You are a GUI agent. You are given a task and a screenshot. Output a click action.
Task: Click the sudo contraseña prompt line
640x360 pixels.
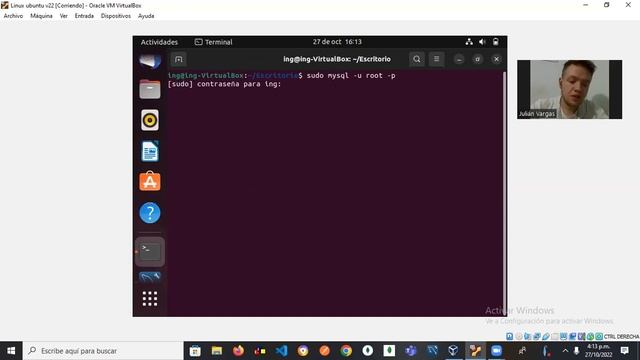pos(224,84)
